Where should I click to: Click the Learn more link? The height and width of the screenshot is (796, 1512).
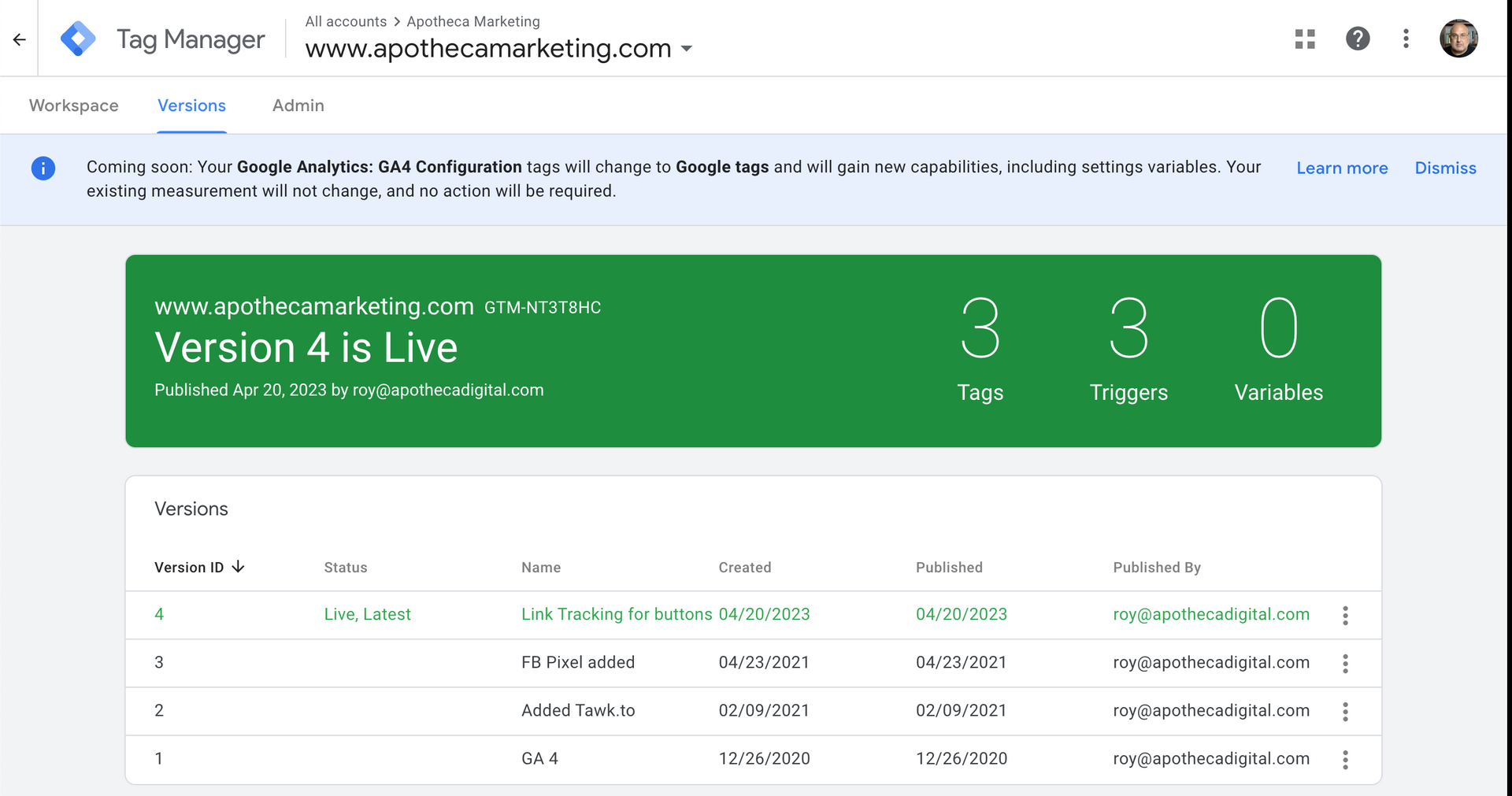click(1342, 168)
